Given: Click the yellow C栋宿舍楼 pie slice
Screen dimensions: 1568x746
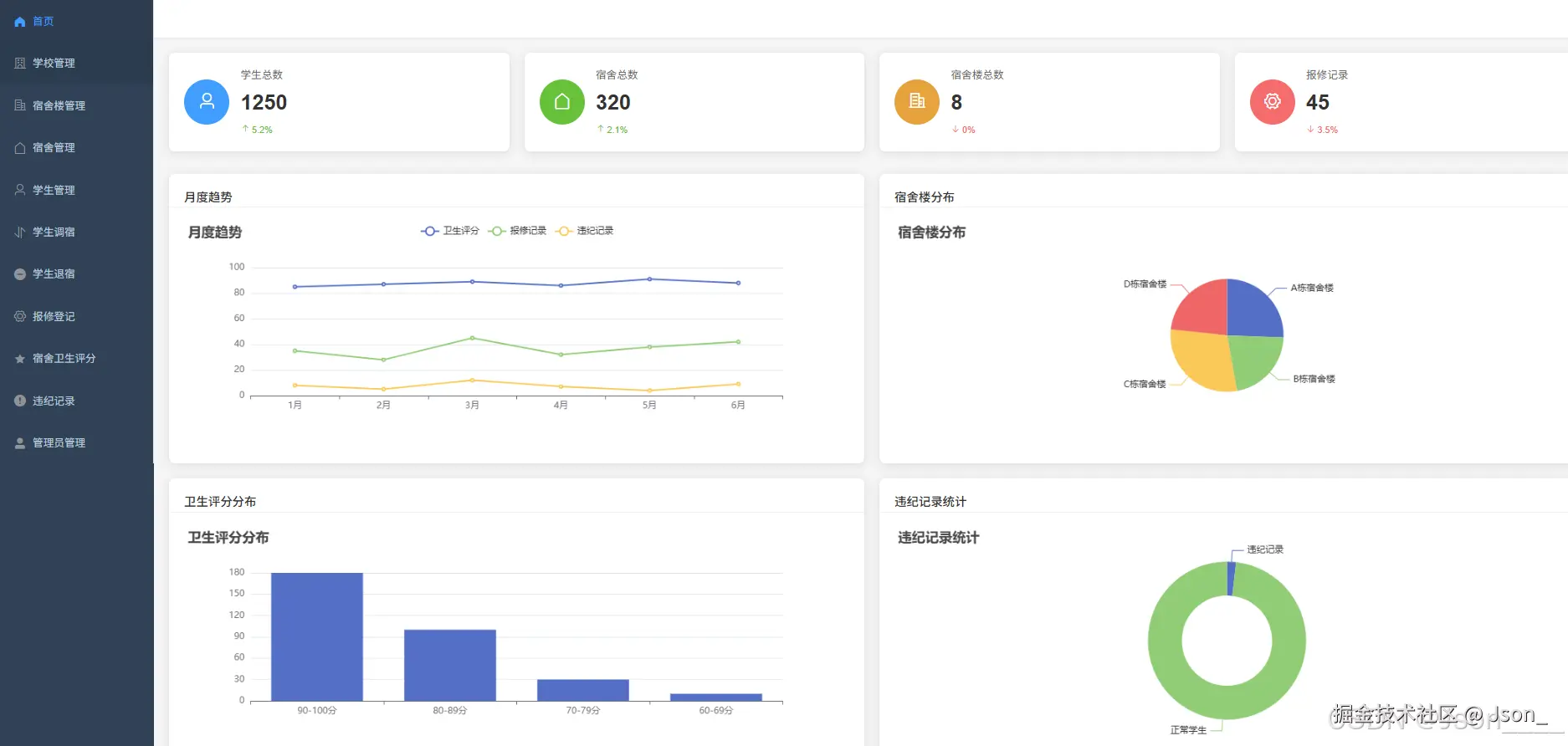Looking at the screenshot, I should (1198, 361).
